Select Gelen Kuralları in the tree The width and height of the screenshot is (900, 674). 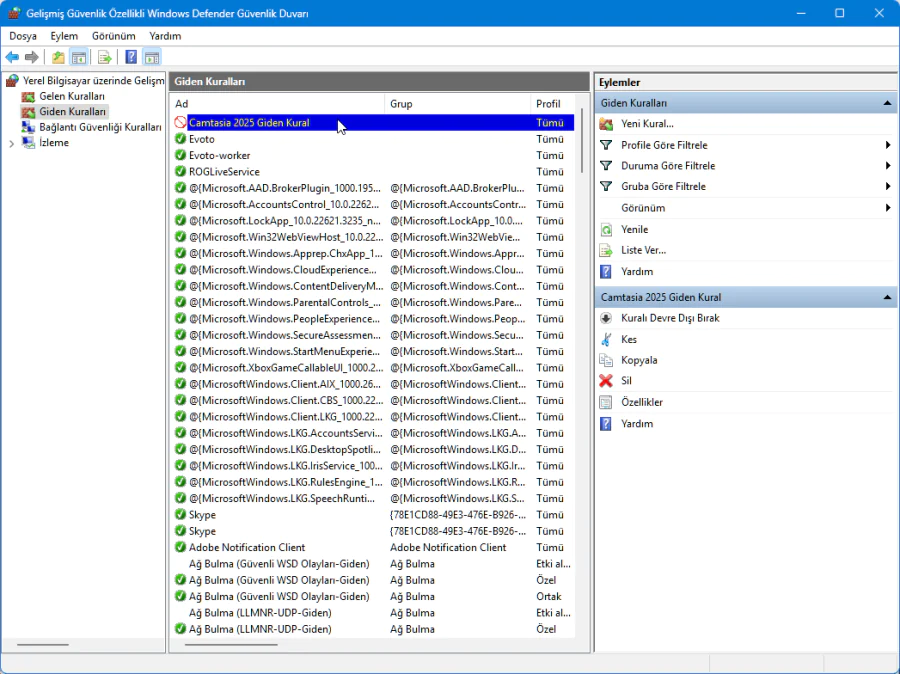(x=71, y=96)
